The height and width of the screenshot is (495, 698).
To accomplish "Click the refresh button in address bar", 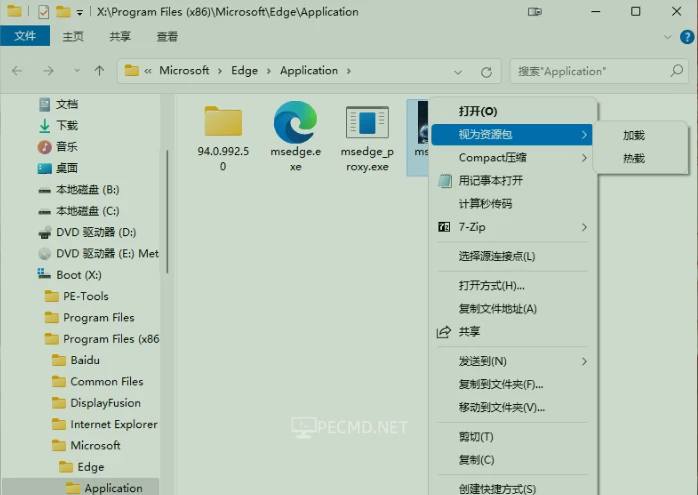I will click(x=486, y=72).
